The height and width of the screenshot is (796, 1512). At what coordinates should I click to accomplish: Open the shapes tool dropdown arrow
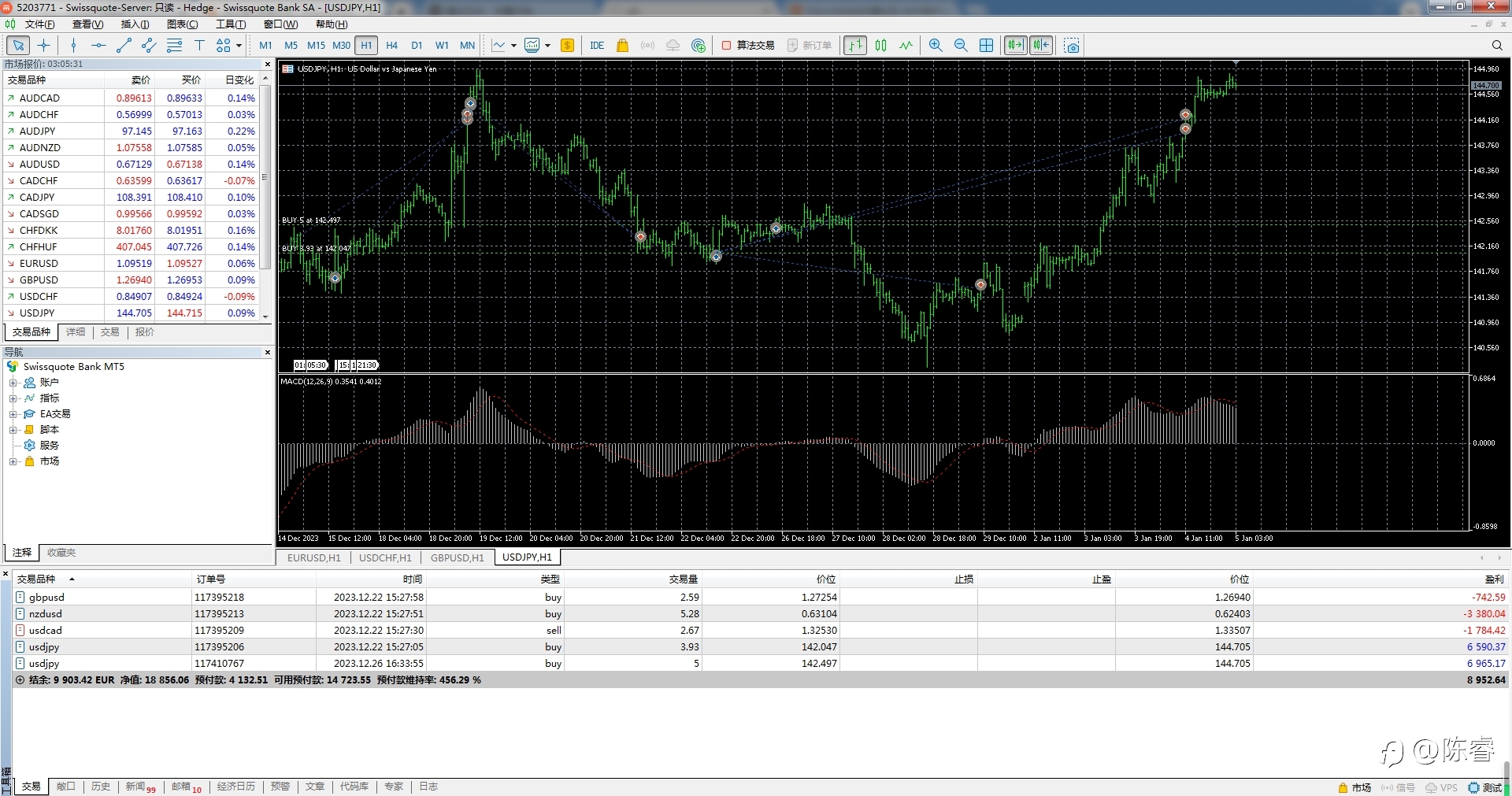point(239,46)
